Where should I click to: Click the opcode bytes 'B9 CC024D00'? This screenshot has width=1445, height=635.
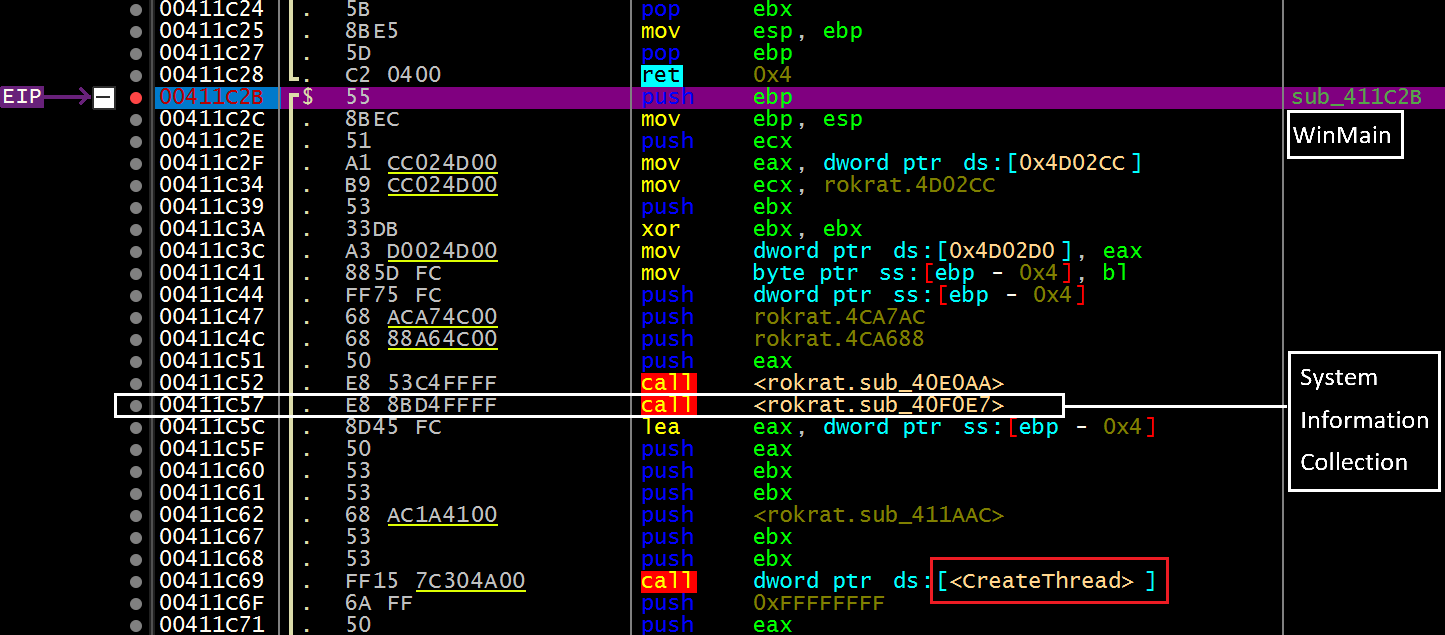421,185
